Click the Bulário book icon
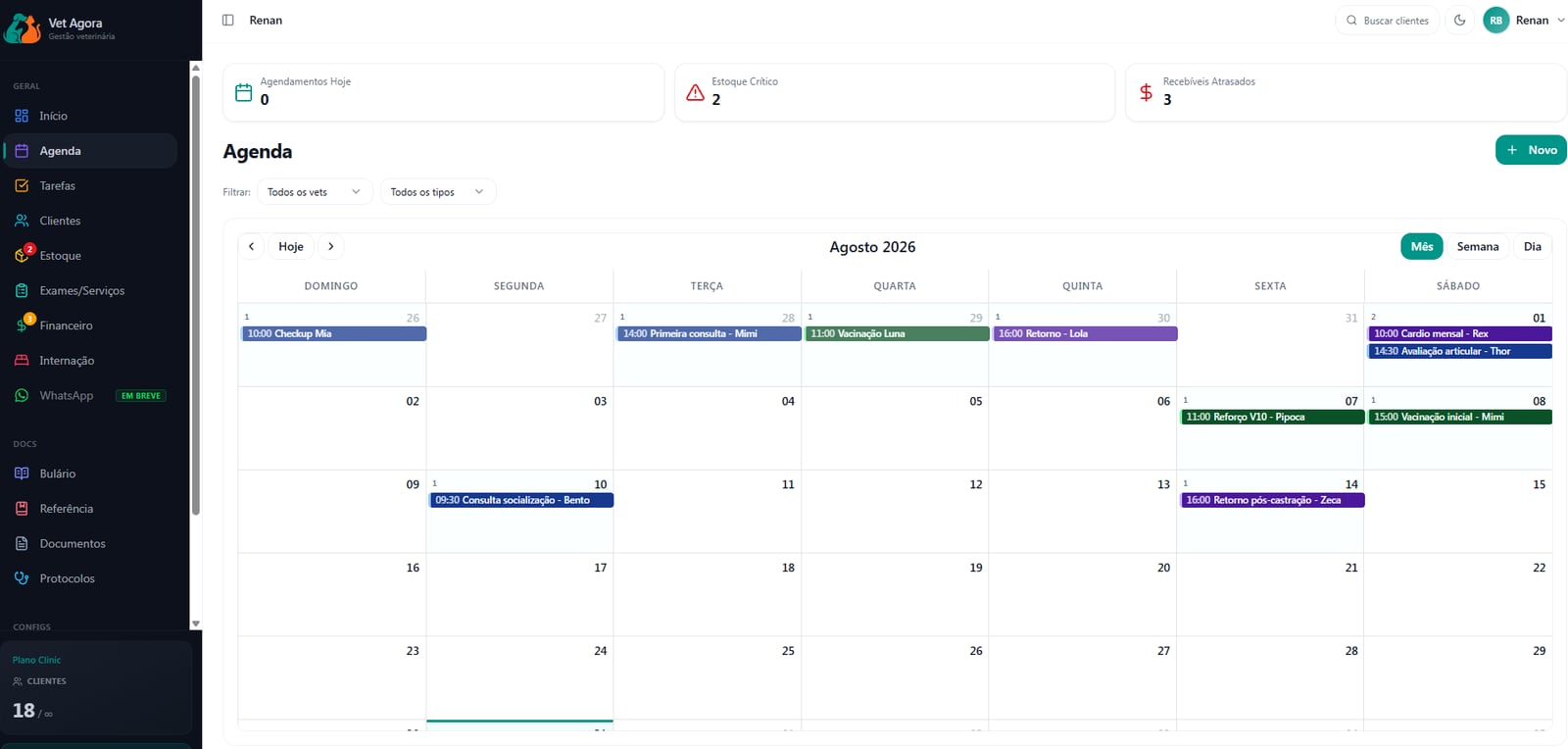 22,474
